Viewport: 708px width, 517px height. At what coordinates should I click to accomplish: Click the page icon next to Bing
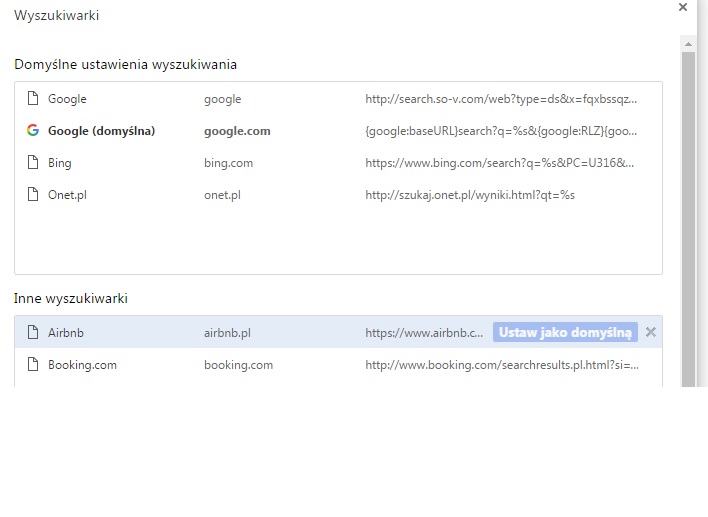tap(33, 163)
